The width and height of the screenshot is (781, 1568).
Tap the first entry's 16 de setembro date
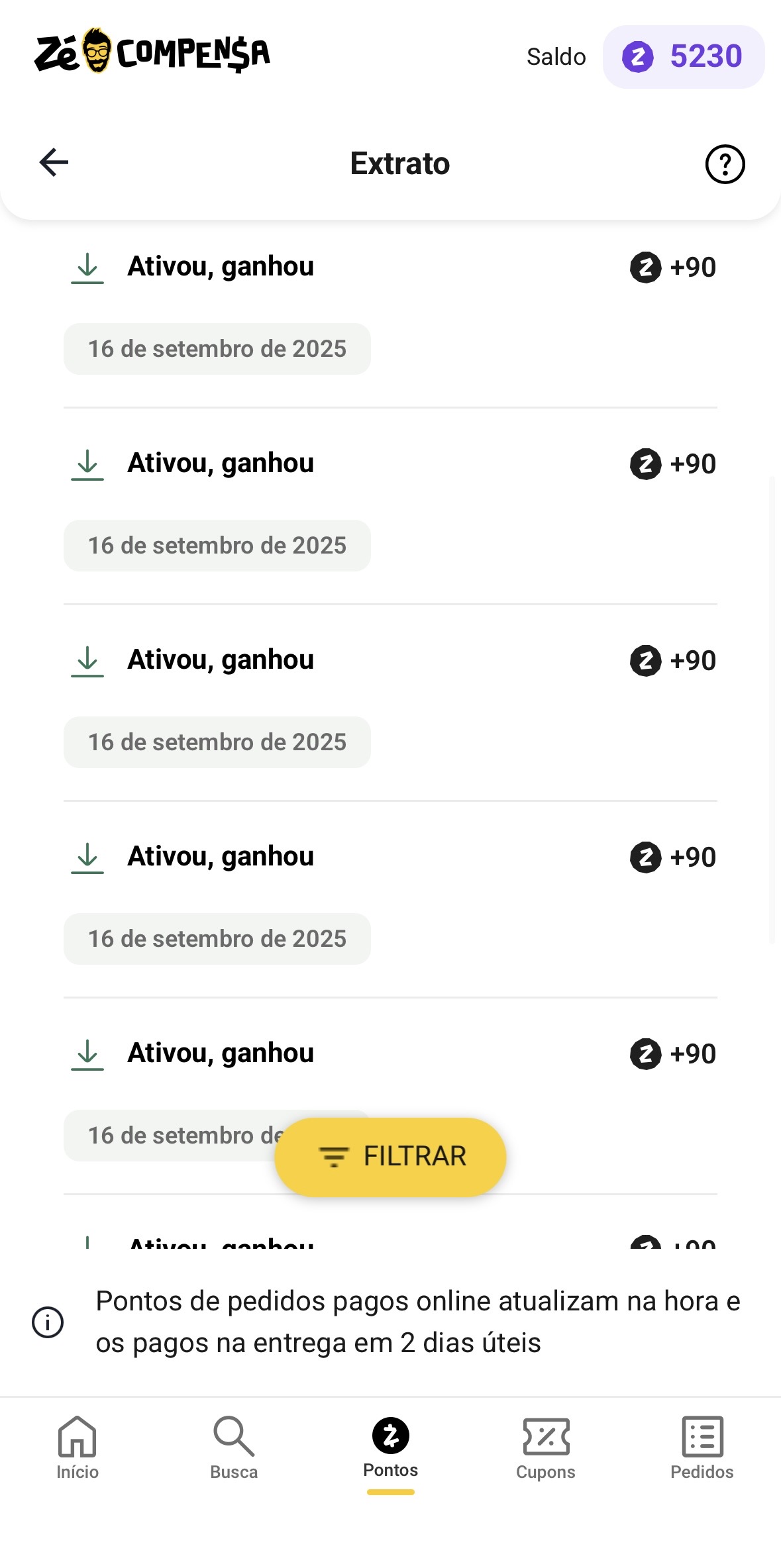[217, 349]
